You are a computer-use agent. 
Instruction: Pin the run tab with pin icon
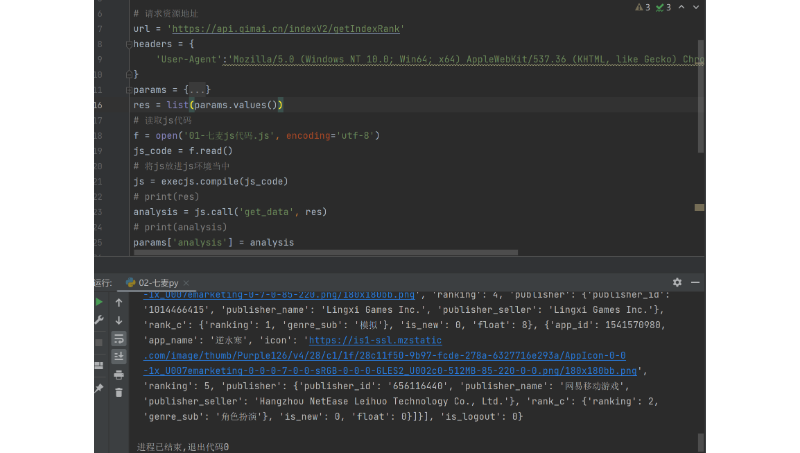(99, 388)
